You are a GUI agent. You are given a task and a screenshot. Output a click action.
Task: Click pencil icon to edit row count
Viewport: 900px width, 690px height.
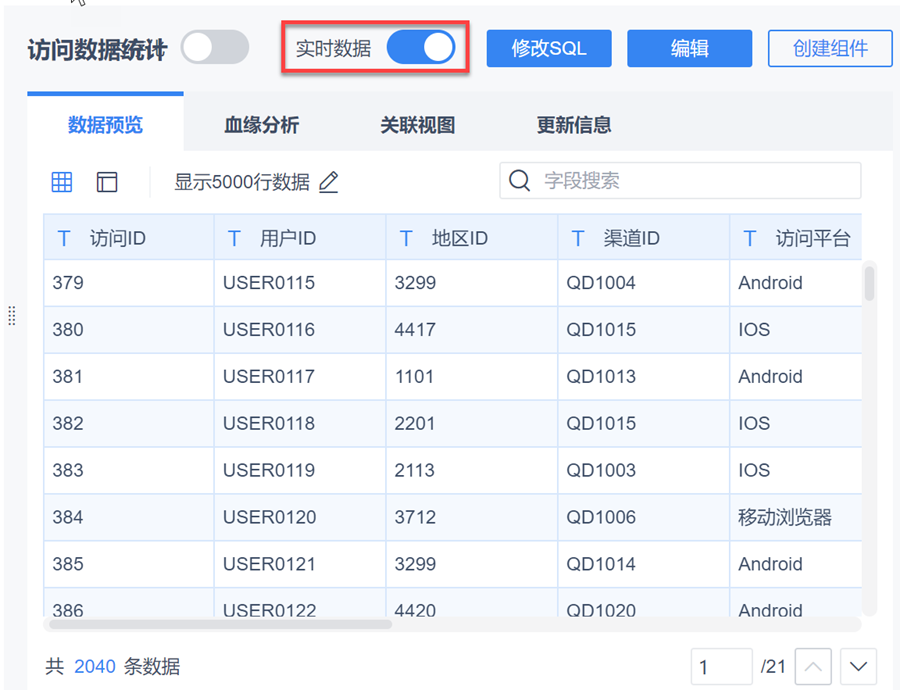pos(329,182)
